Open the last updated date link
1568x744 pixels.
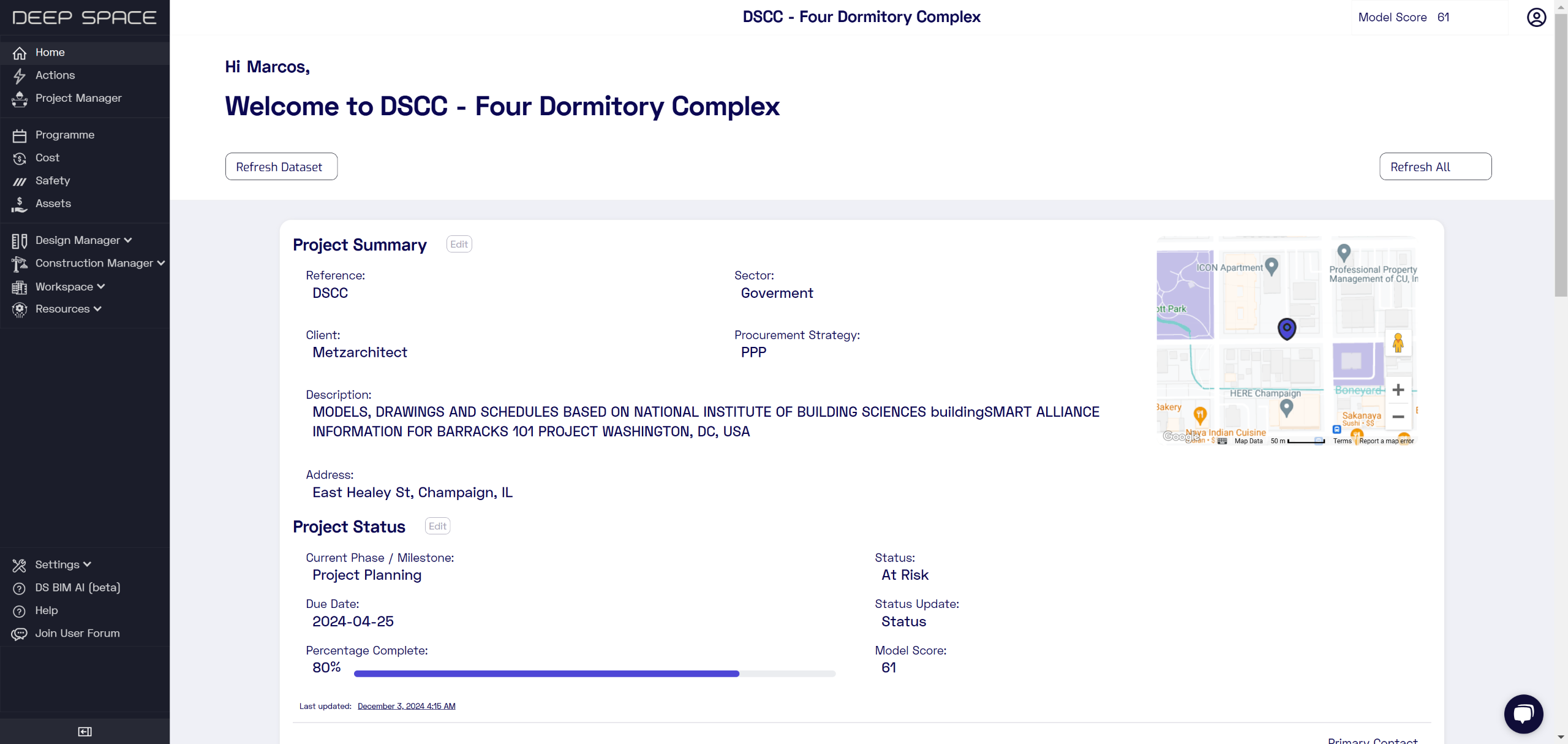[x=406, y=706]
